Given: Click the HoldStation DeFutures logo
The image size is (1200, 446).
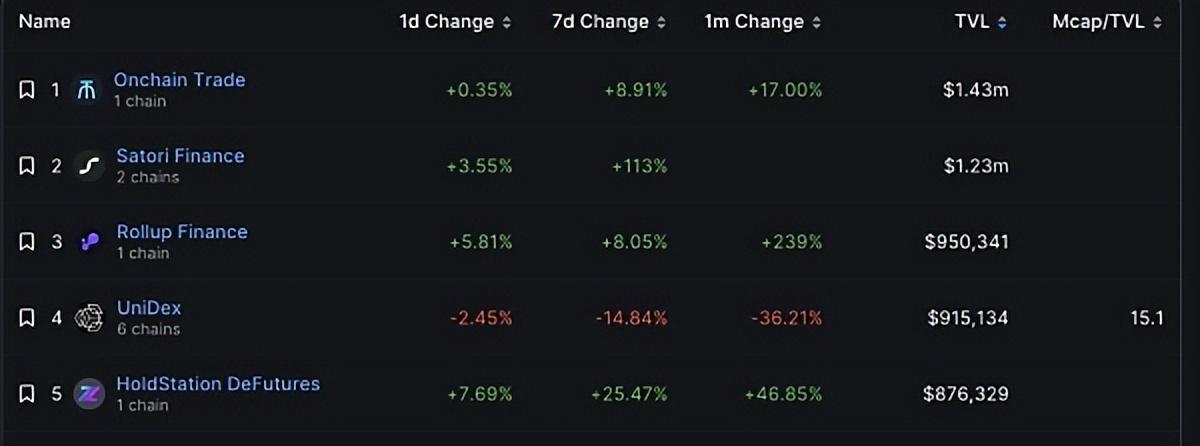Looking at the screenshot, I should pos(90,394).
